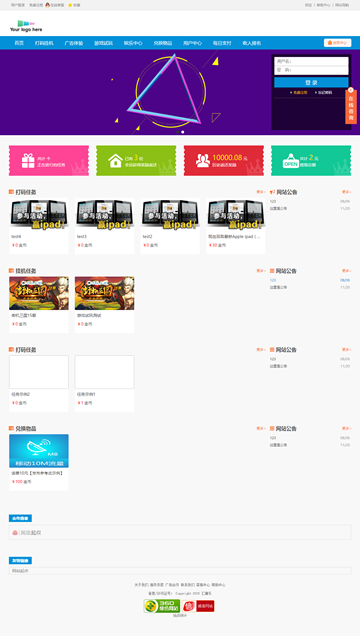The width and height of the screenshot is (360, 636).
Task: Click the star favorite icon in the top bar
Action: (x=70, y=5)
